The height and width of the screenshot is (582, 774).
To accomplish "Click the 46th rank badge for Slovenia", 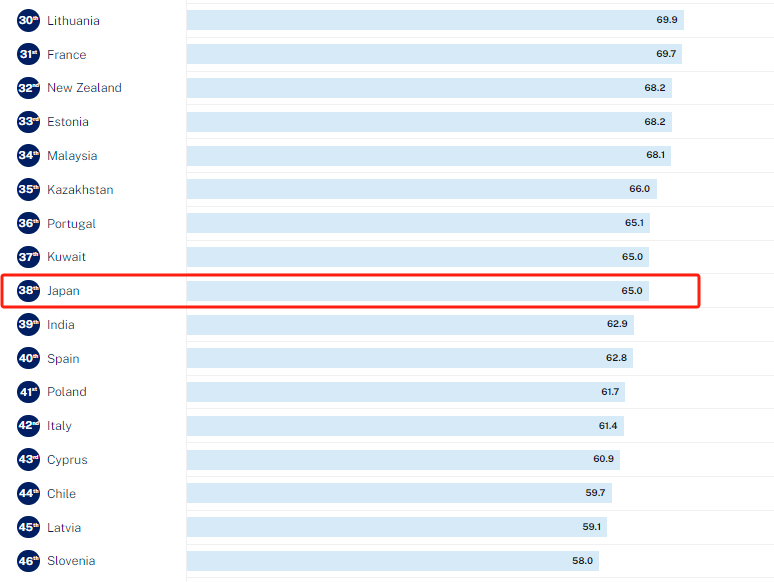I will 28,561.
